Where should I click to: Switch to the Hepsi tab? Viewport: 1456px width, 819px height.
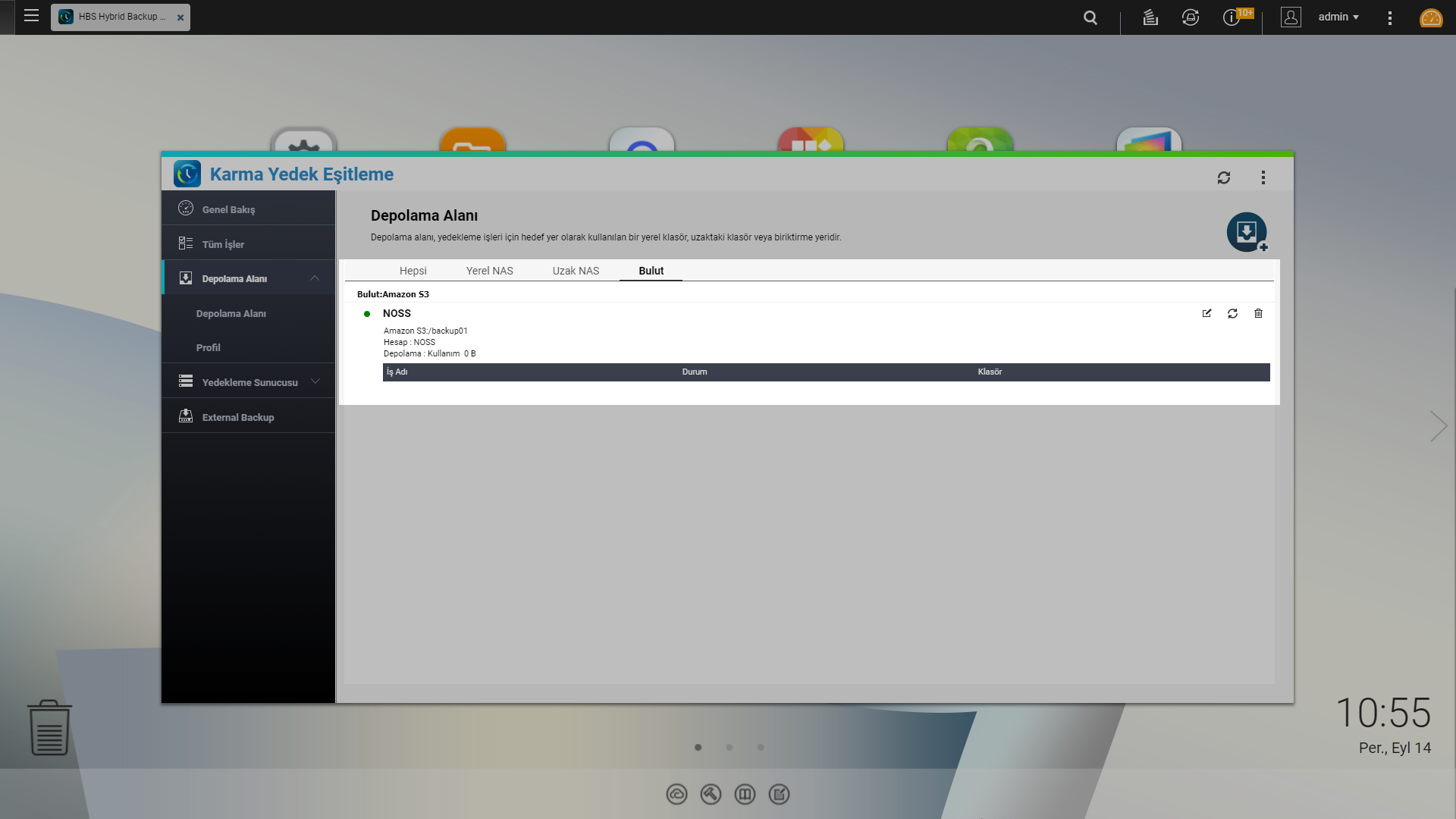[413, 271]
